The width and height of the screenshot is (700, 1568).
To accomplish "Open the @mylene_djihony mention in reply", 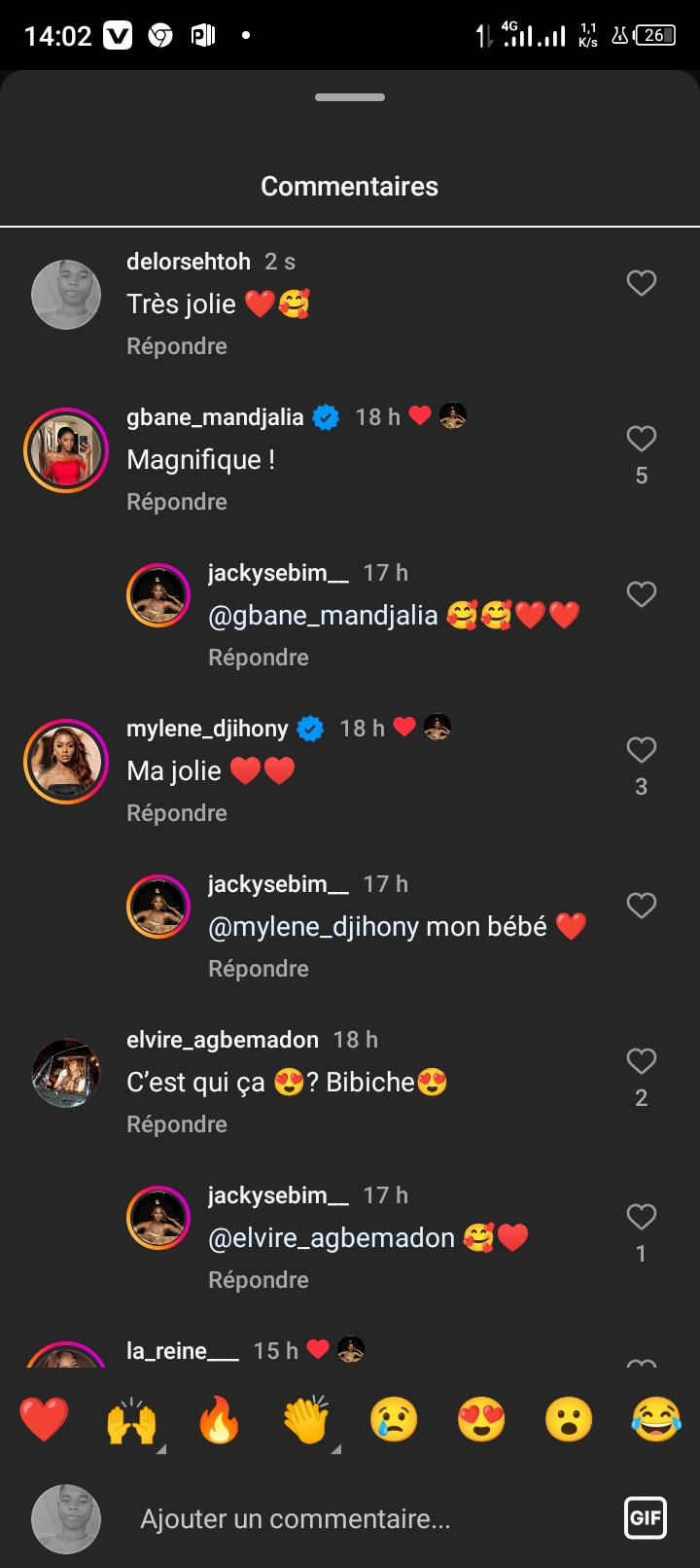I will click(313, 927).
